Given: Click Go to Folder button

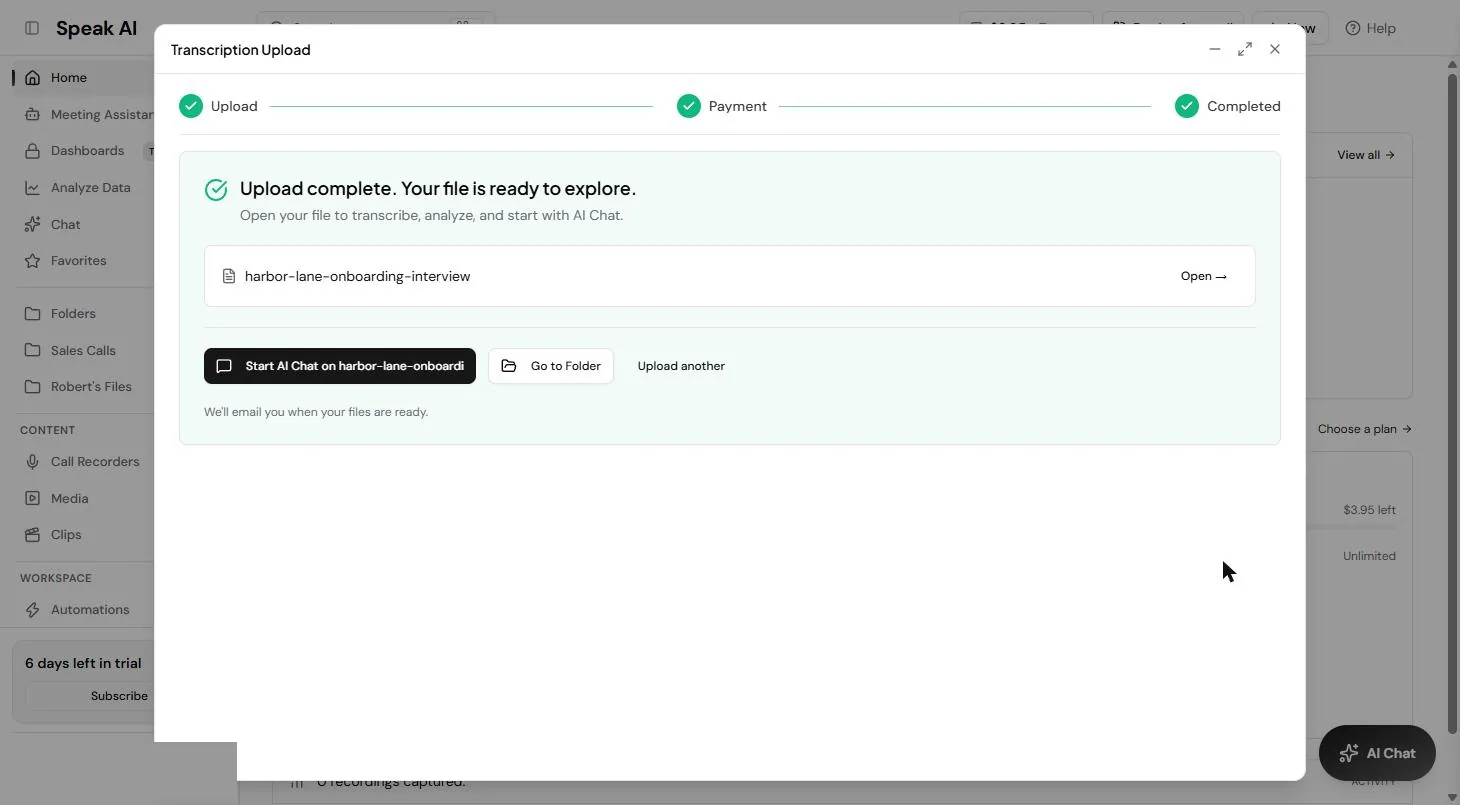Looking at the screenshot, I should [551, 366].
